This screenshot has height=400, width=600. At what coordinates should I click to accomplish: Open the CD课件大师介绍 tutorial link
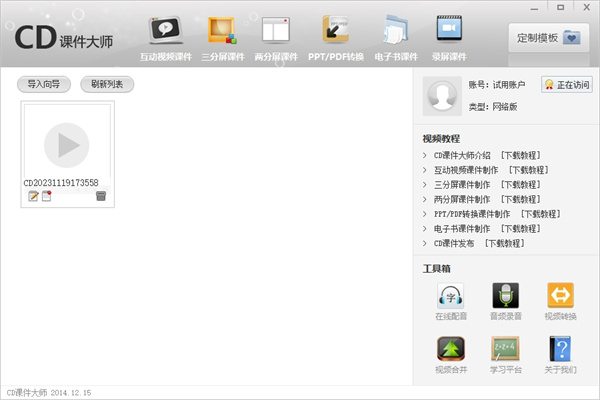[x=462, y=155]
